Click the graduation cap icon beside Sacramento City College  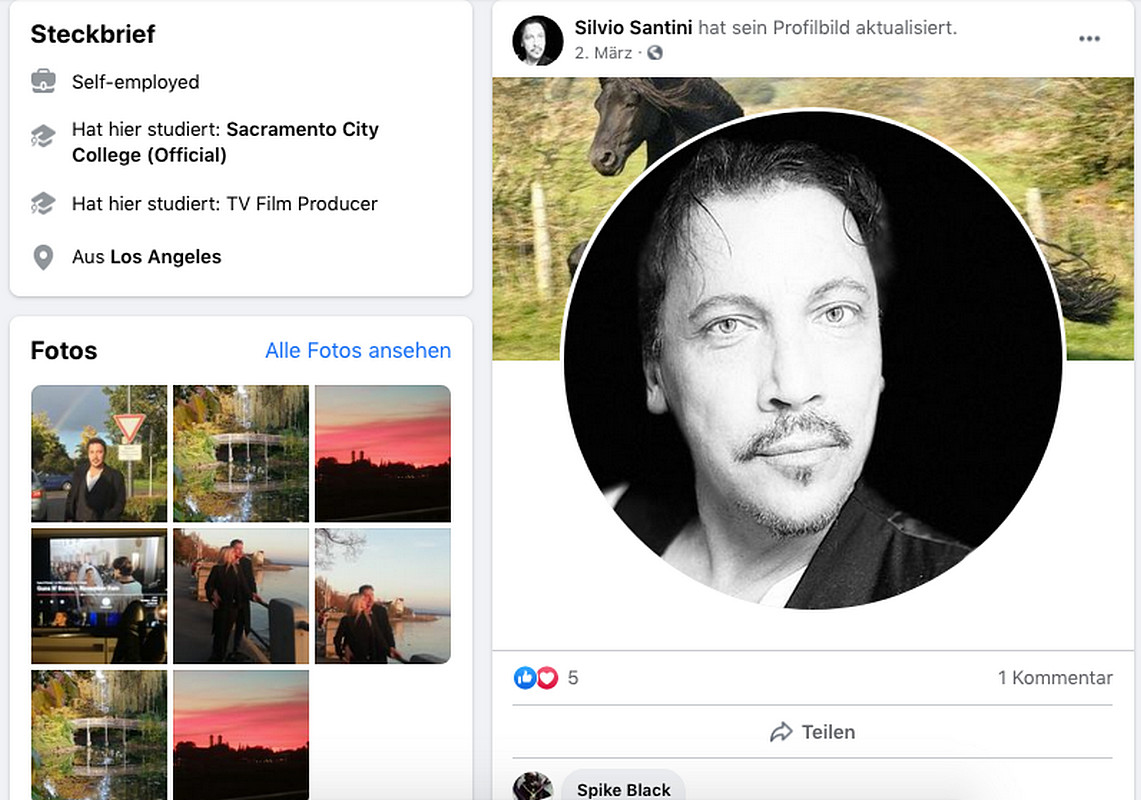[43, 136]
